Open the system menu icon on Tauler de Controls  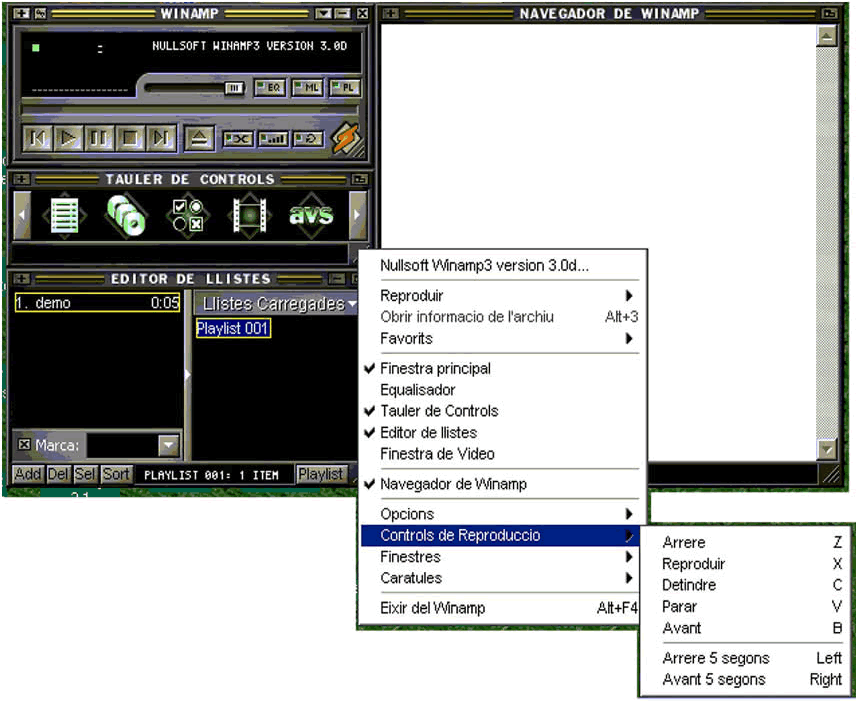pos(22,179)
